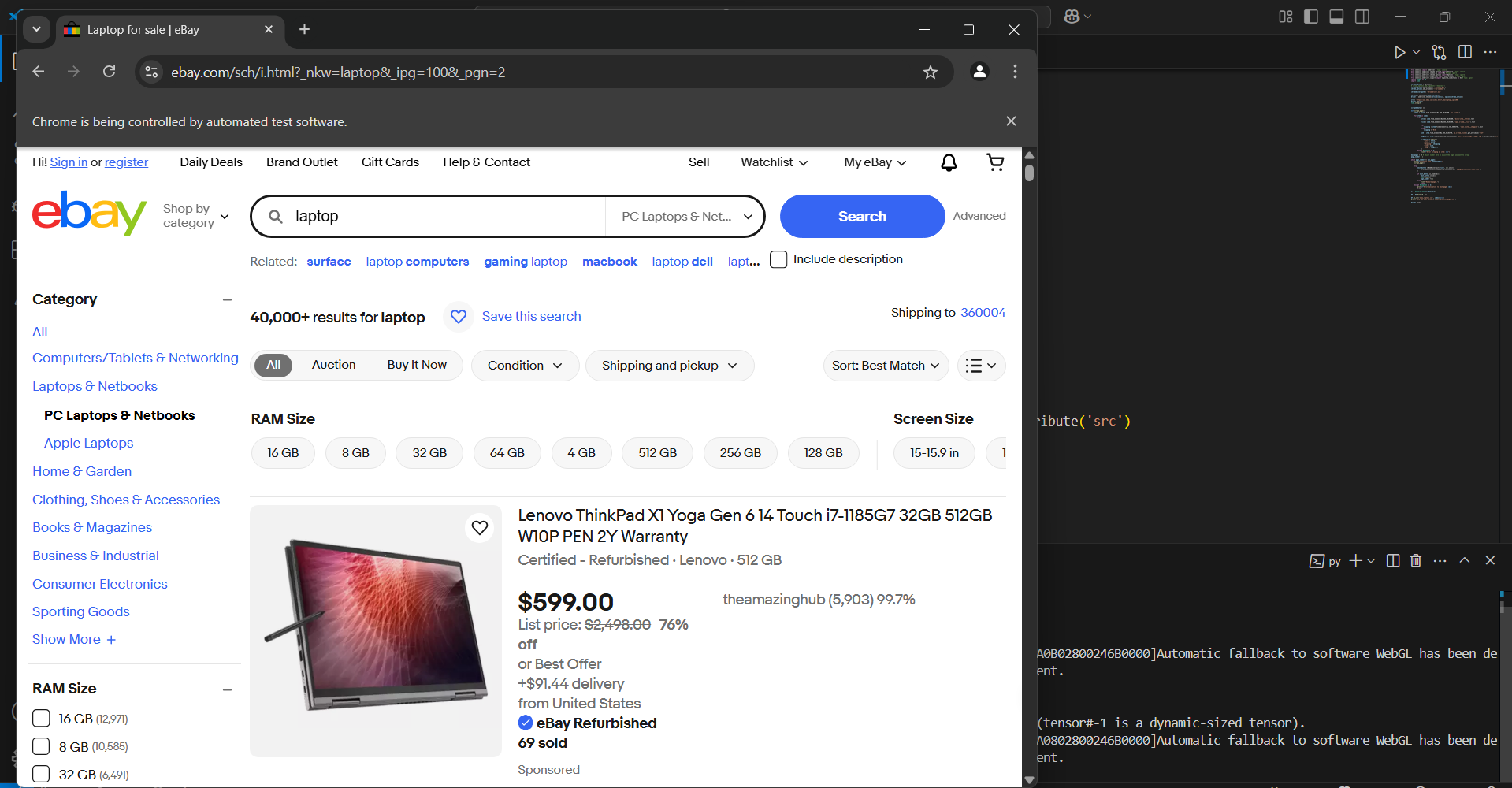Select the Buy It Now tab

pos(417,365)
